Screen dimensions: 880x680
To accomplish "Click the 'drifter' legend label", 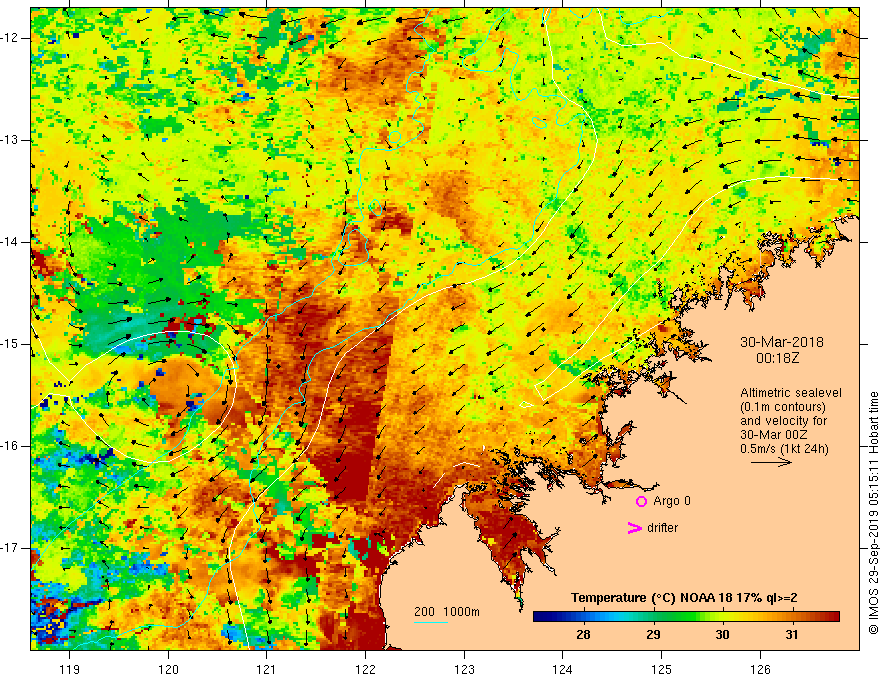I will pyautogui.click(x=662, y=528).
